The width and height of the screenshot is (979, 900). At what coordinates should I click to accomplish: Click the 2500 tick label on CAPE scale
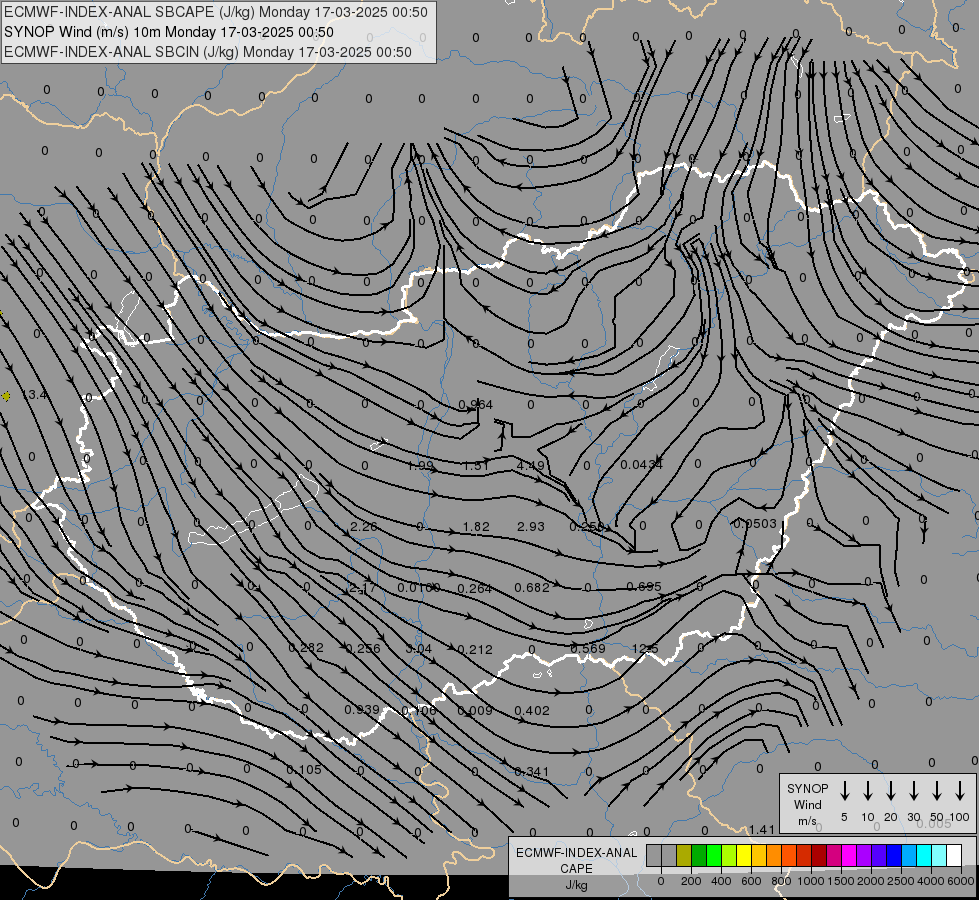pos(900,881)
